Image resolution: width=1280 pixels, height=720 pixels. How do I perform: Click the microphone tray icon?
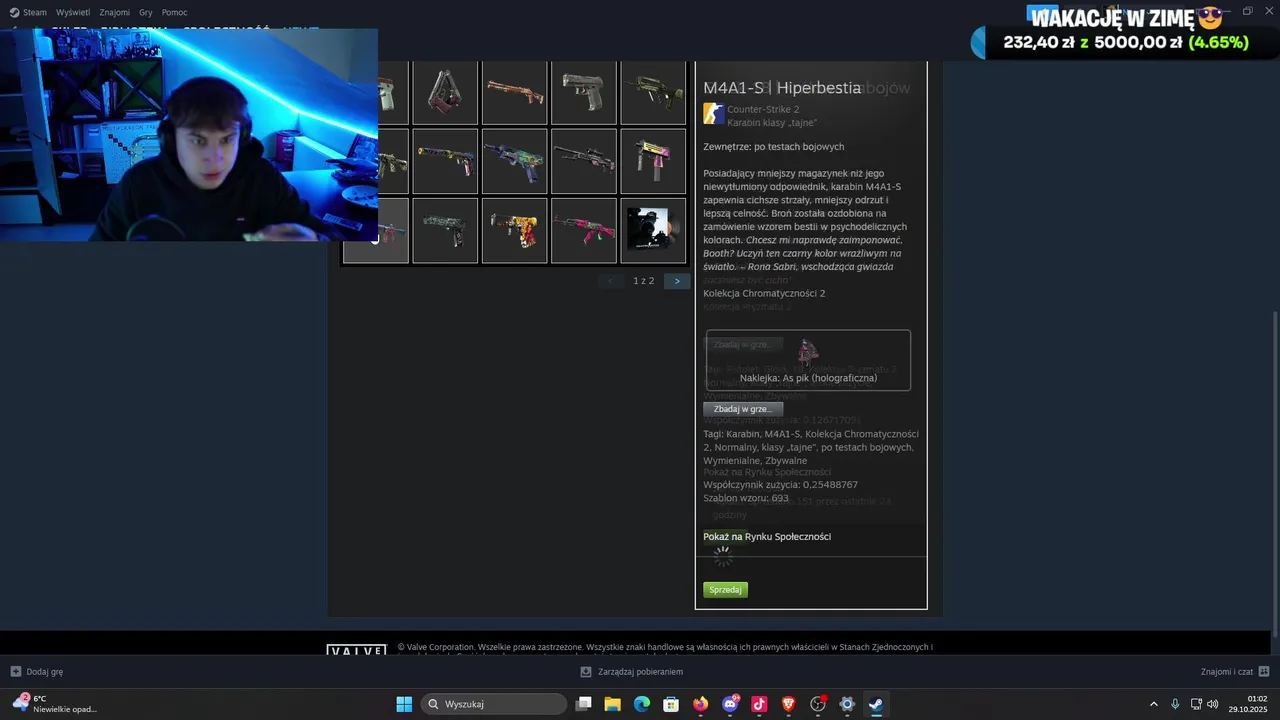coord(1175,704)
